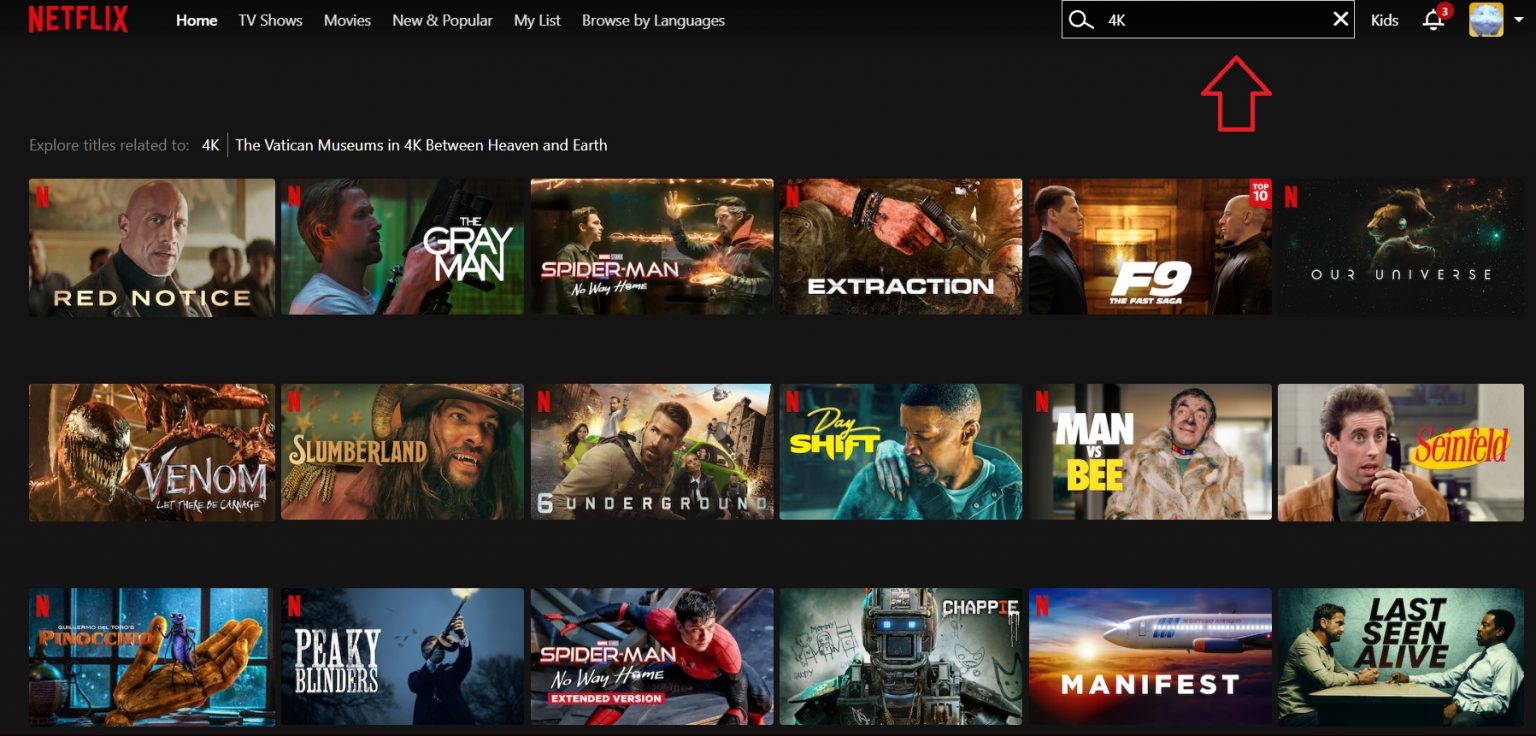Open the Kids profile menu

pos(1385,19)
